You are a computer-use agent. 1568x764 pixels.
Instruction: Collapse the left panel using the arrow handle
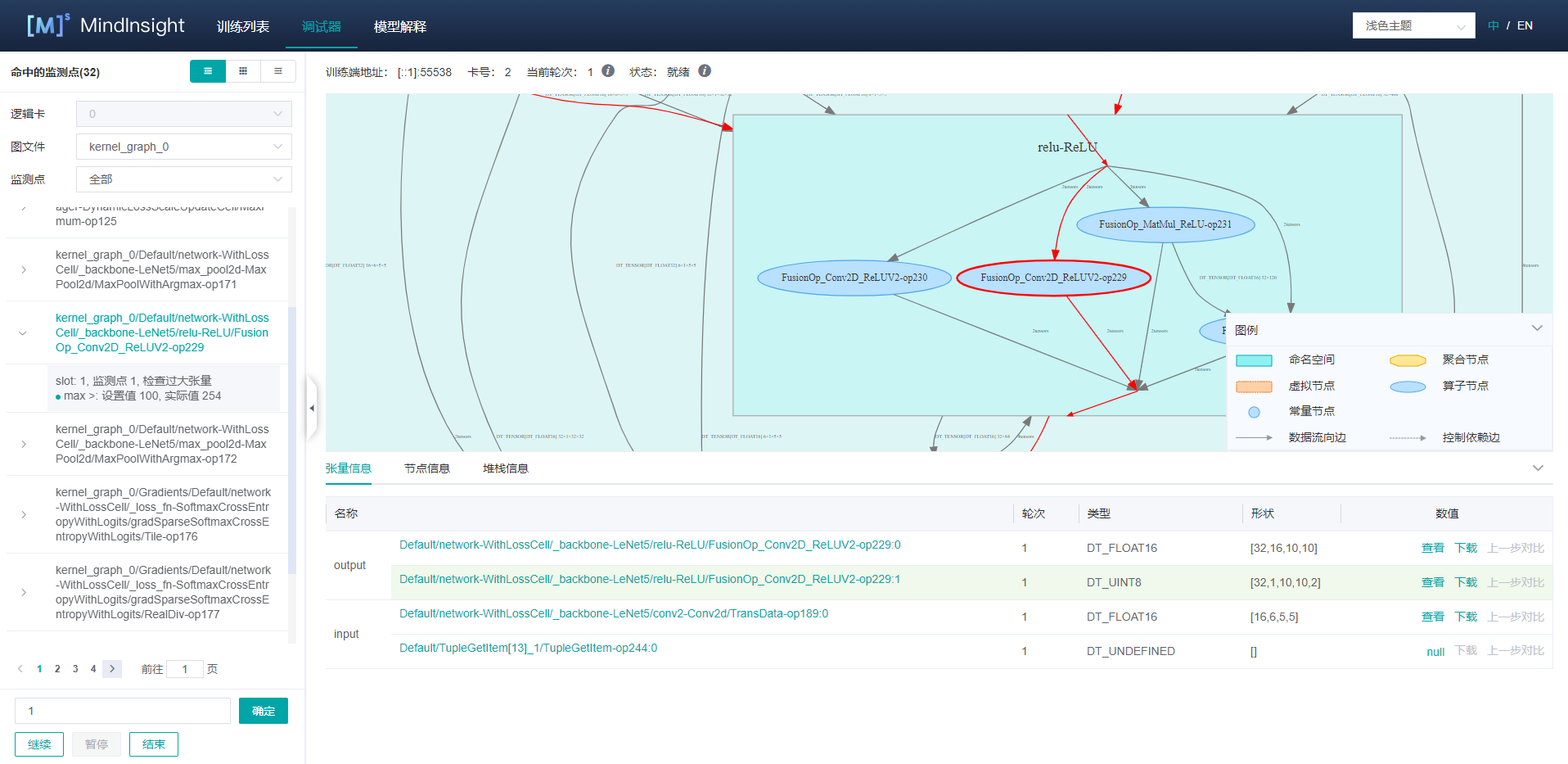pyautogui.click(x=312, y=408)
